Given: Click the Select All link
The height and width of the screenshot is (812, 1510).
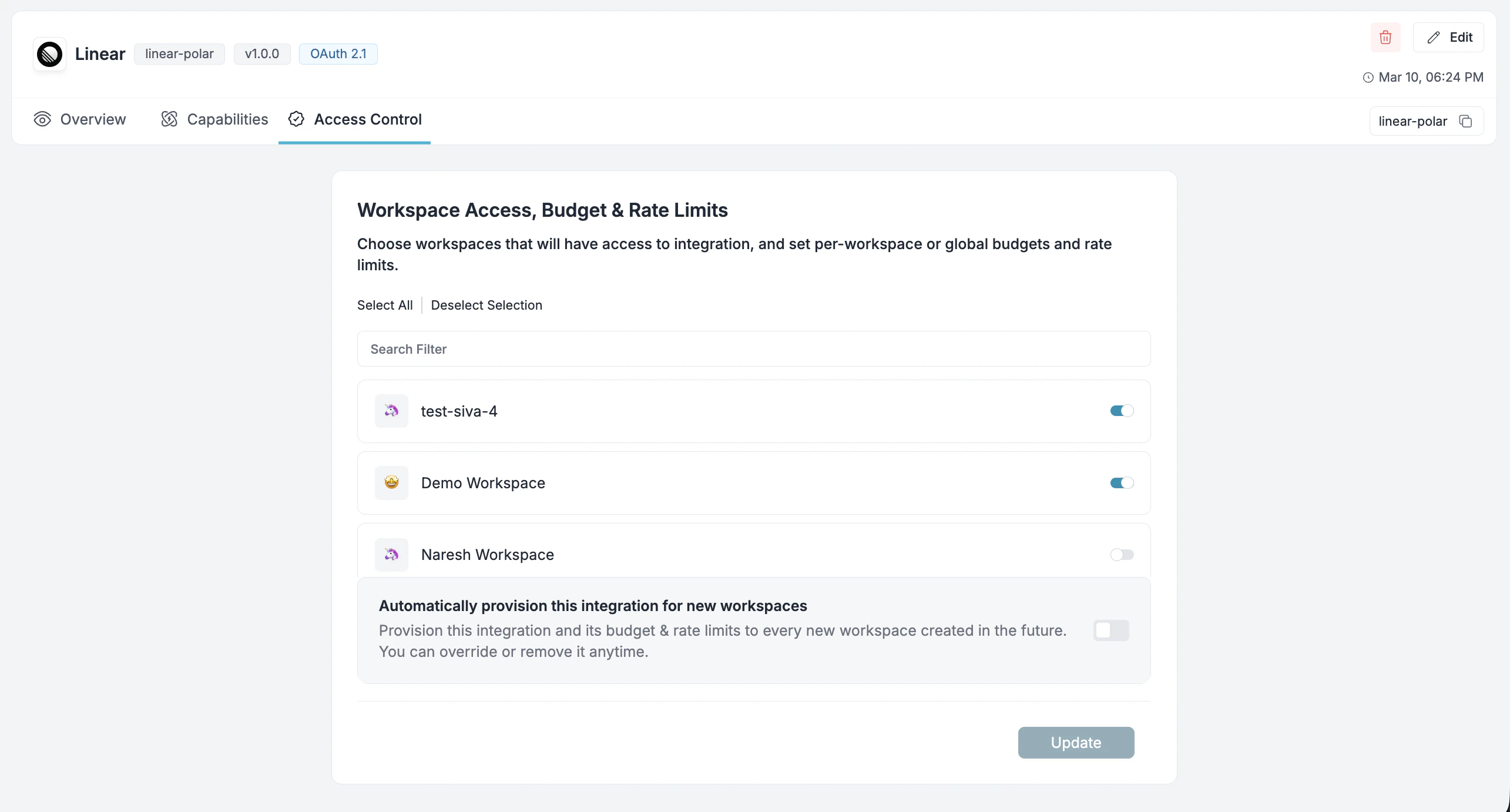Looking at the screenshot, I should click(384, 305).
